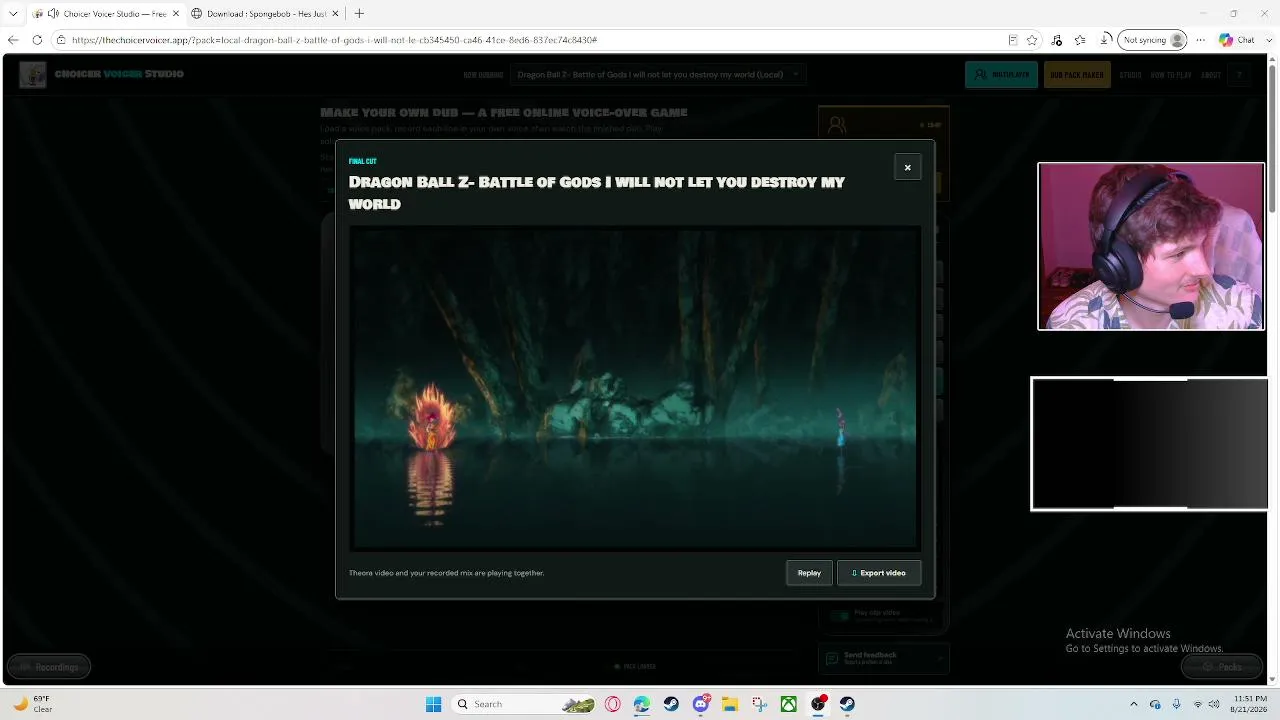
Task: Open the tab search dropdown arrow
Action: coord(13,14)
